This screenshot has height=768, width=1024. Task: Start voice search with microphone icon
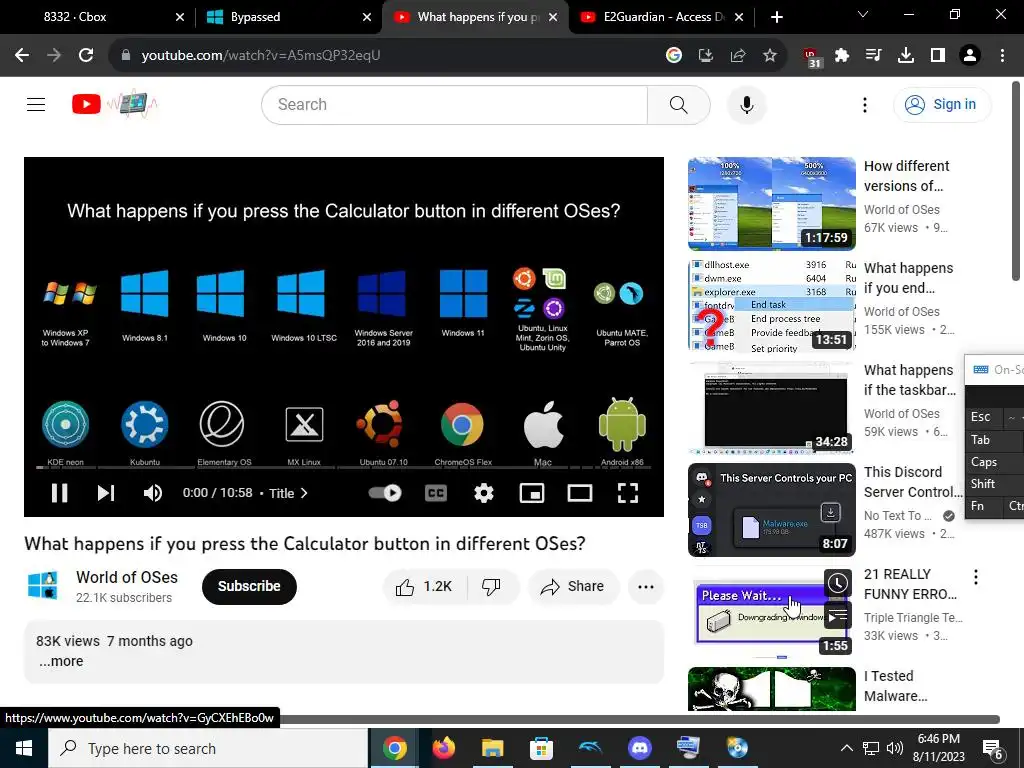point(746,104)
